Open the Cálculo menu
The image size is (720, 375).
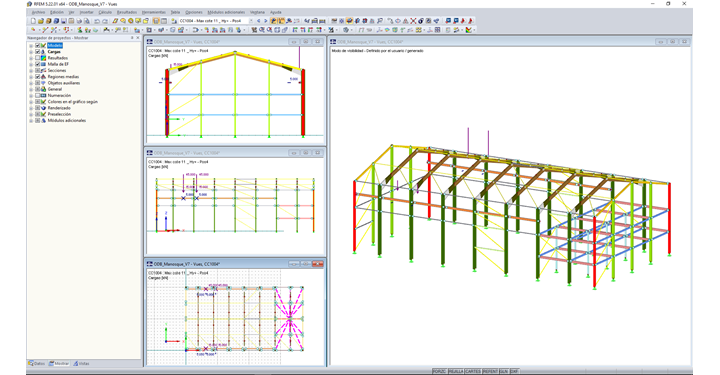coord(105,12)
